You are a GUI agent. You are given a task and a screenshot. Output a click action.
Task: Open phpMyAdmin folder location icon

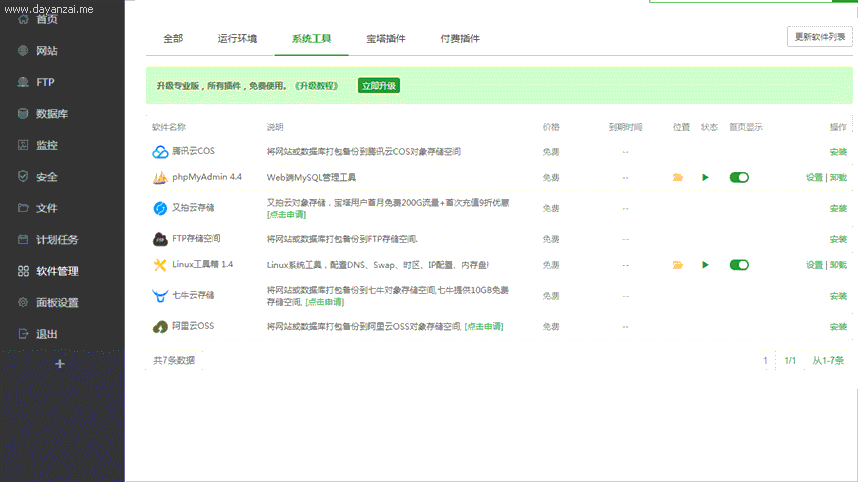click(x=677, y=177)
